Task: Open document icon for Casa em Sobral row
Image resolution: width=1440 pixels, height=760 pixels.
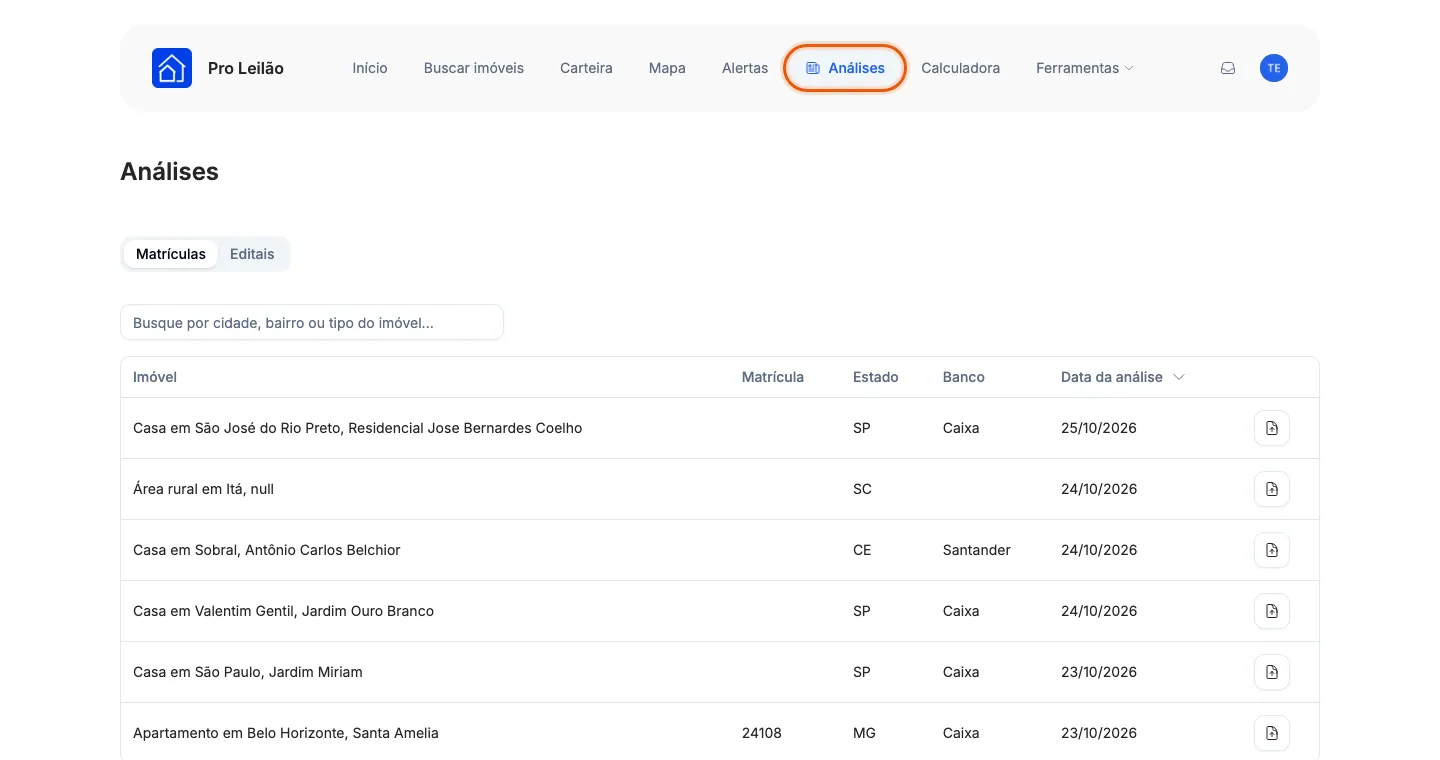Action: click(1272, 550)
